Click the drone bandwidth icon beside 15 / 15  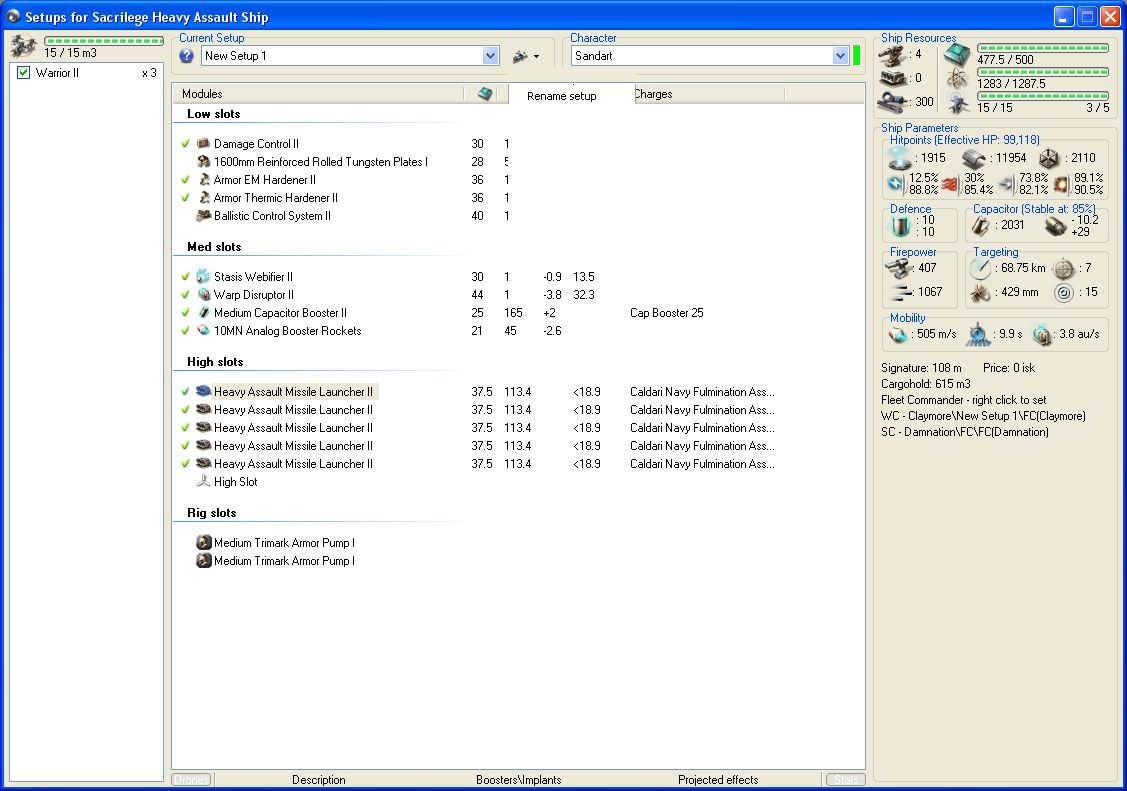coord(958,103)
